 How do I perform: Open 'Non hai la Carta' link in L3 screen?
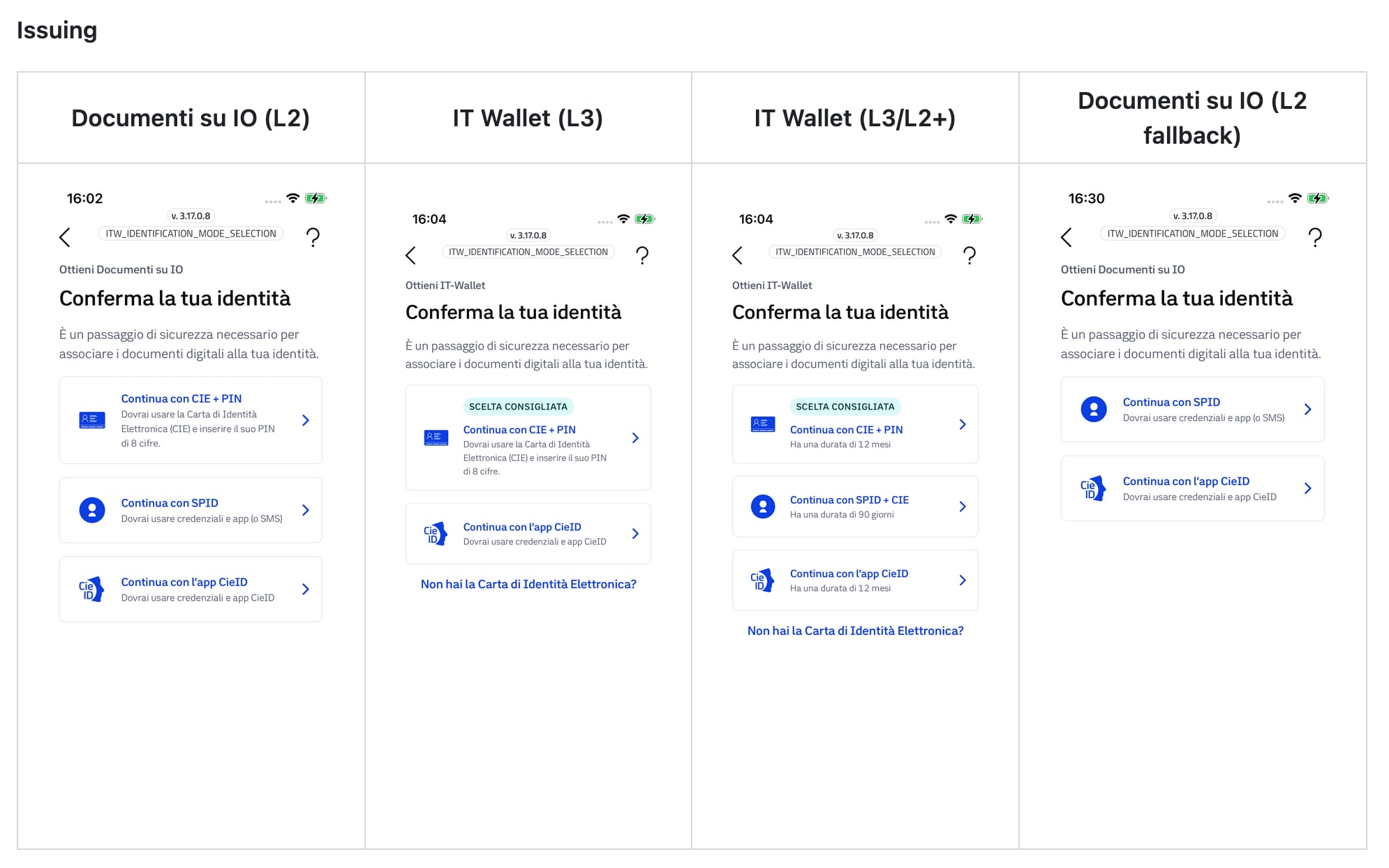point(528,584)
